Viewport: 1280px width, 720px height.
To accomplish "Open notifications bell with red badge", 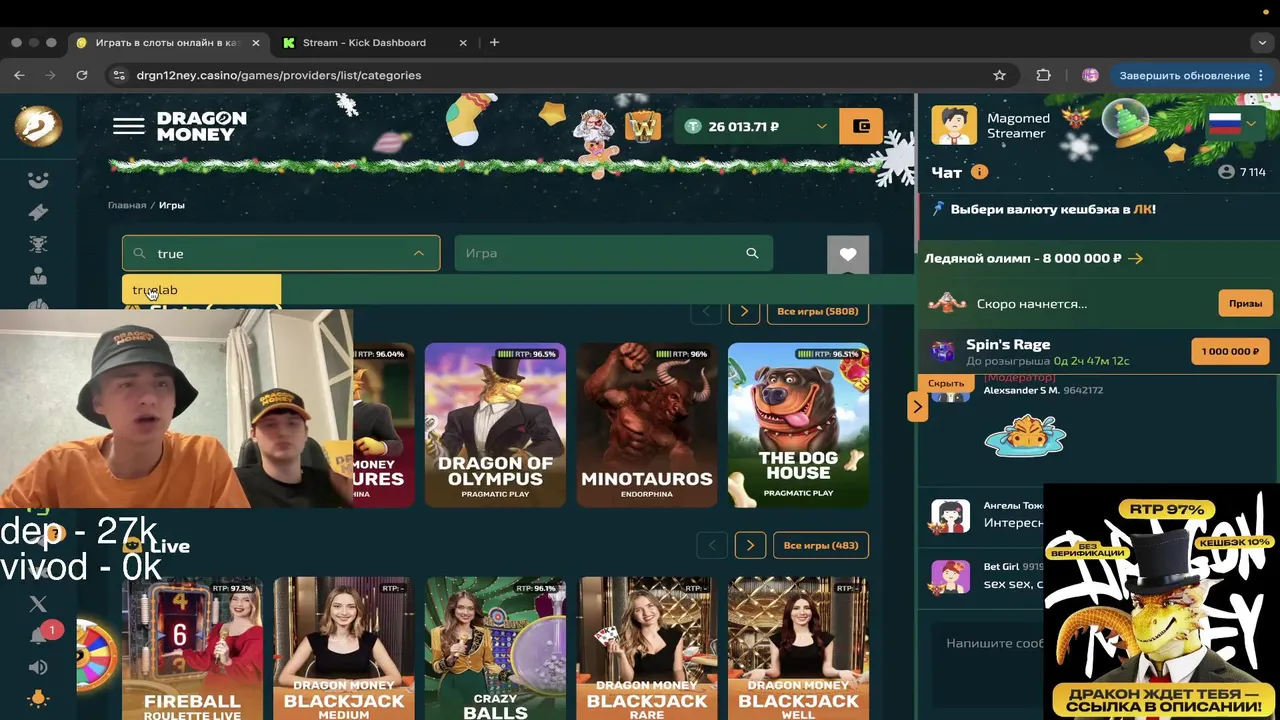I will coord(40,635).
